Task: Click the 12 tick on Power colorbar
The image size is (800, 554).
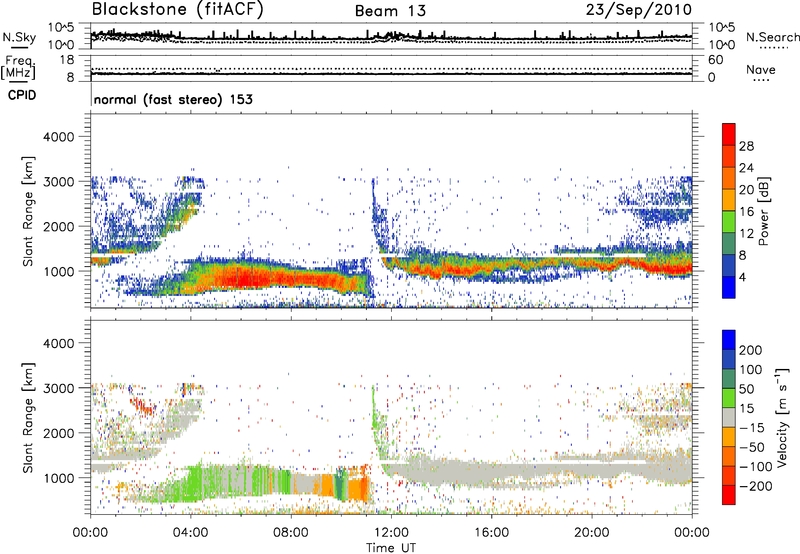Action: click(x=746, y=234)
